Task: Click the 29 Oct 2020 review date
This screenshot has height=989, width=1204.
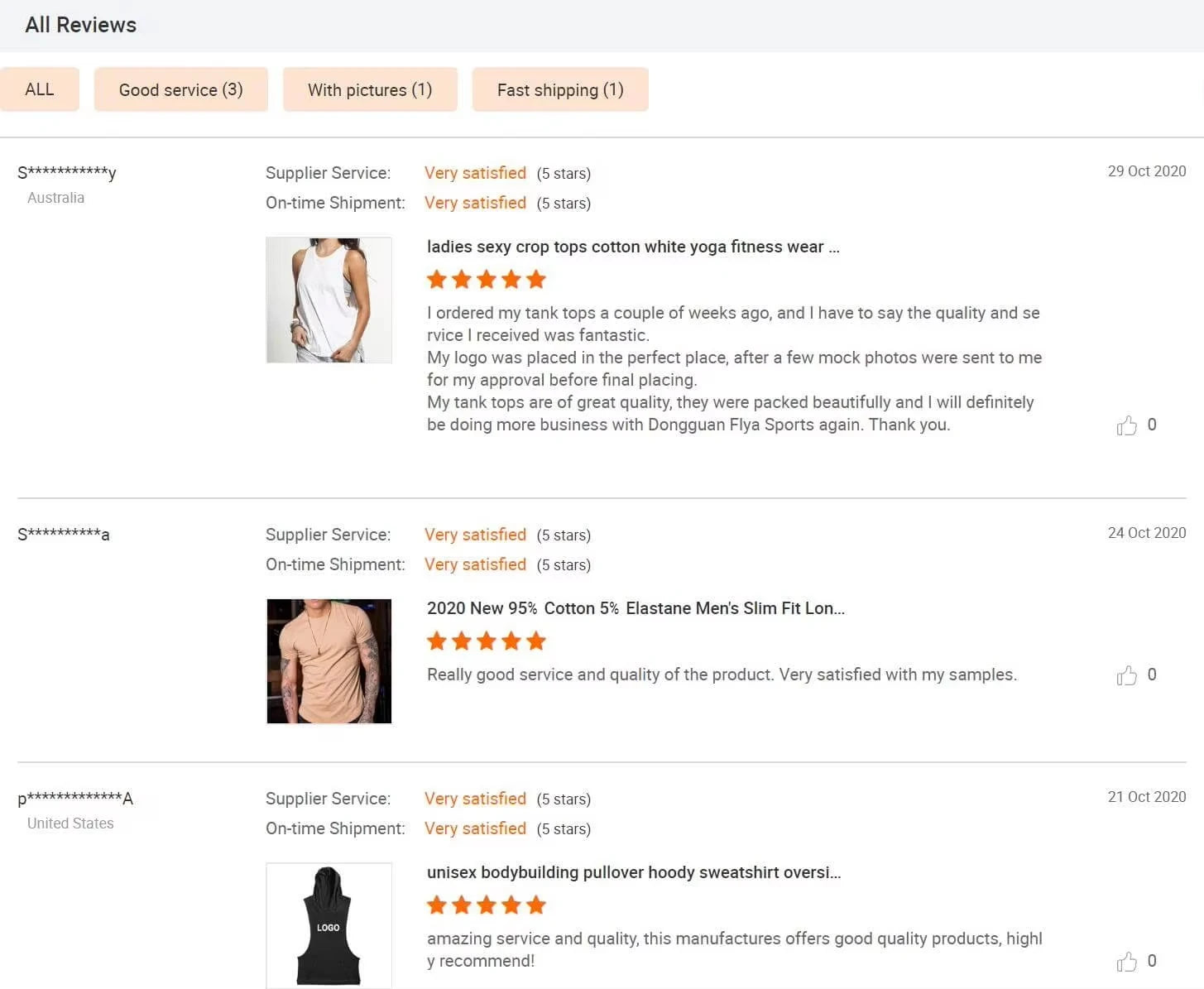Action: point(1146,171)
